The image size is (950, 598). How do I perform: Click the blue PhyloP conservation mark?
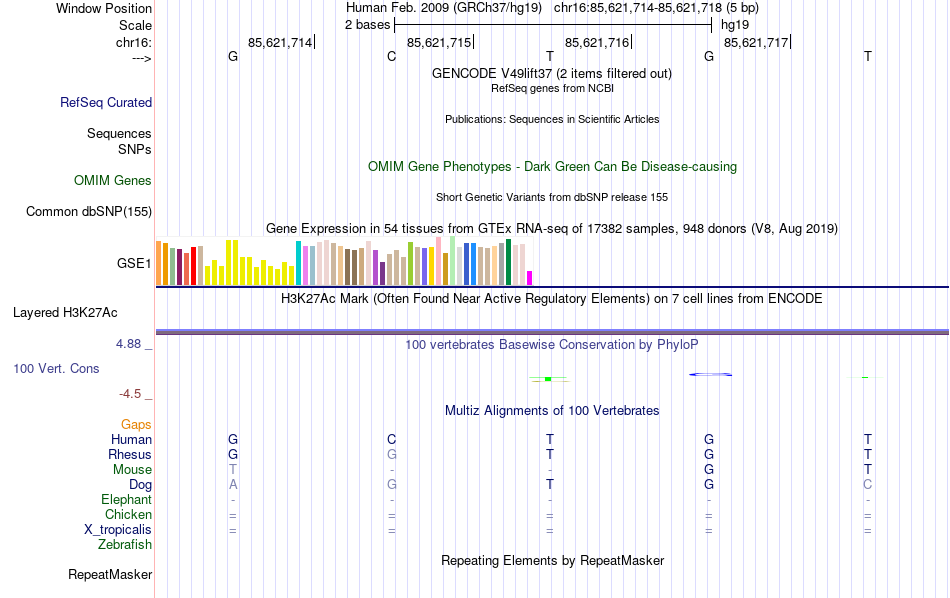(710, 374)
